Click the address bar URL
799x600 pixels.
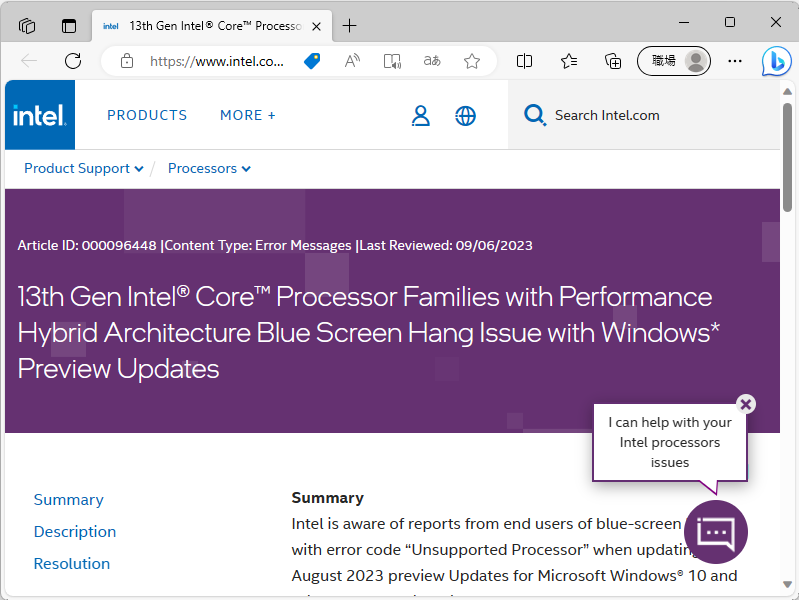[217, 62]
